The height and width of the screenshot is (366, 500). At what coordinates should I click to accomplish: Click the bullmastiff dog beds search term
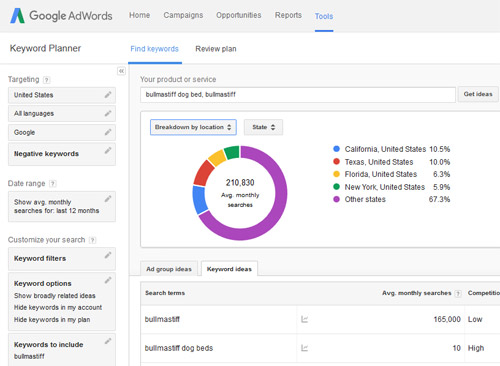point(179,348)
